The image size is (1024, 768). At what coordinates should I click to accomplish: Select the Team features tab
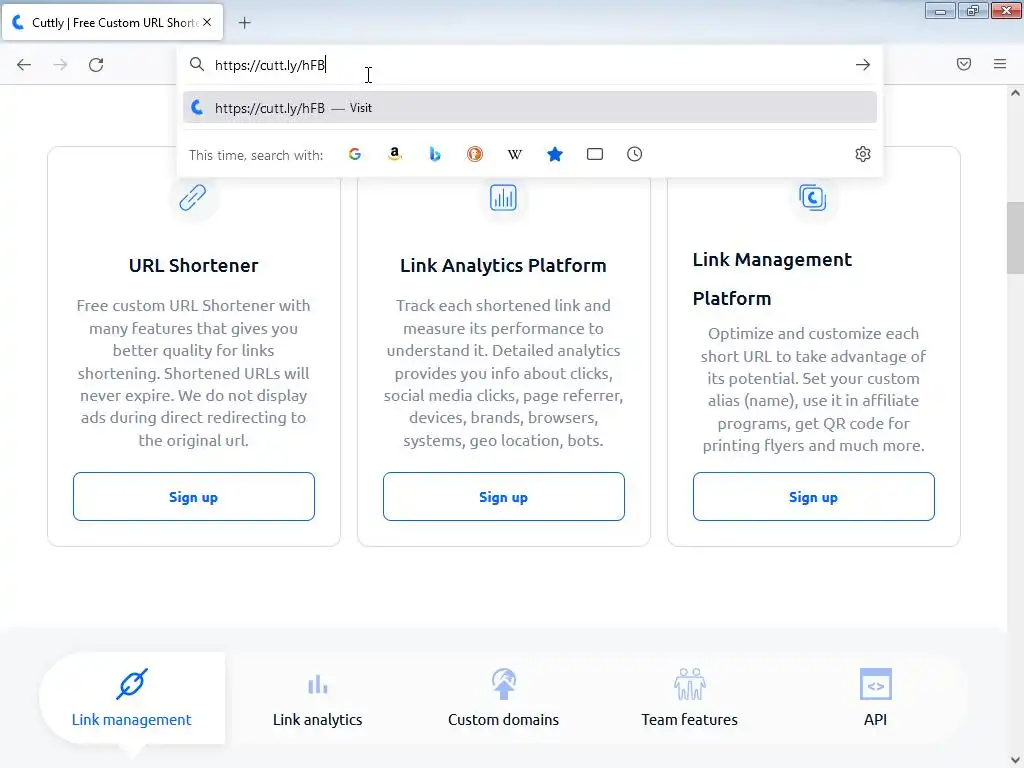coord(689,697)
